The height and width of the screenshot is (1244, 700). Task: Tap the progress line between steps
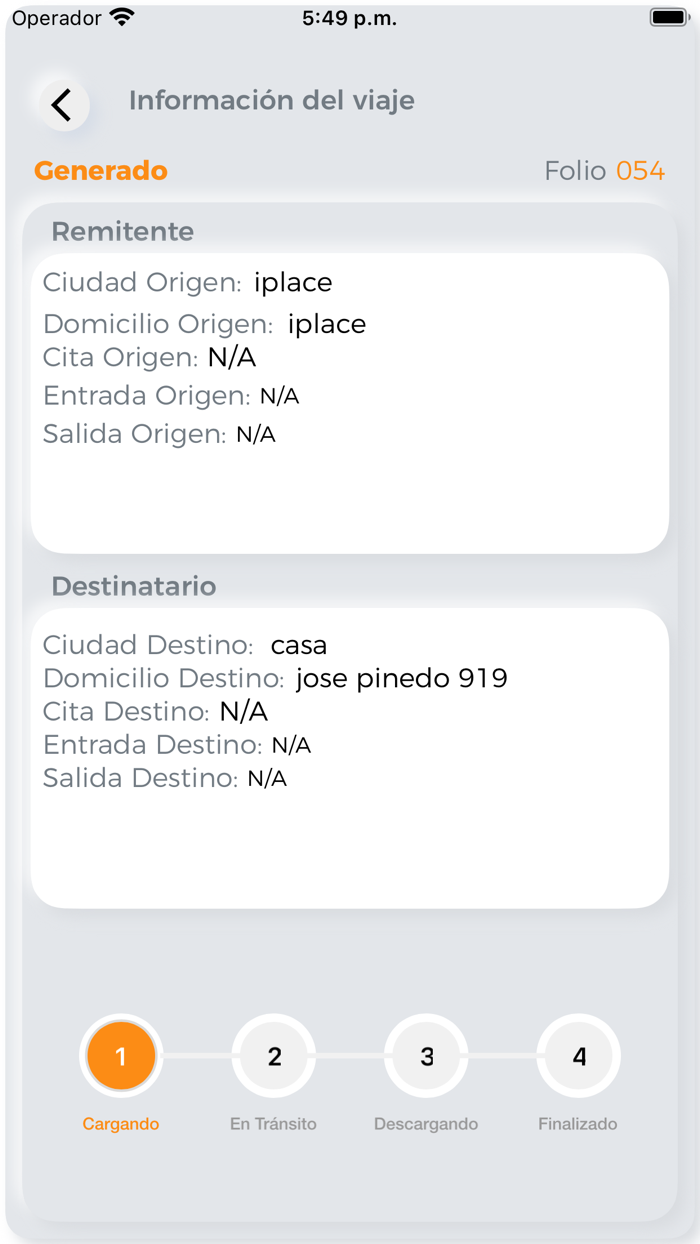(197, 1055)
